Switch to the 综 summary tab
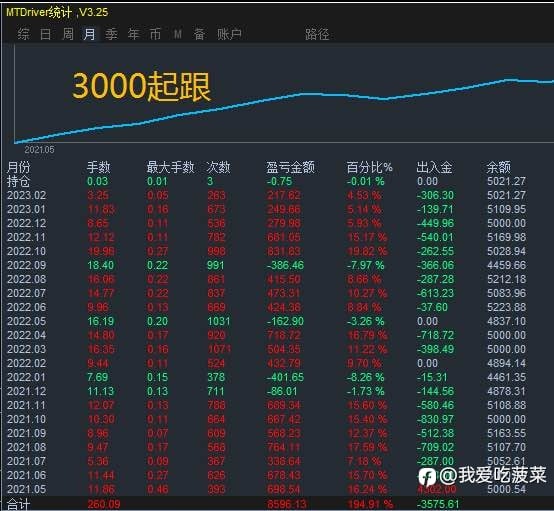Image resolution: width=554 pixels, height=511 pixels. click(23, 34)
